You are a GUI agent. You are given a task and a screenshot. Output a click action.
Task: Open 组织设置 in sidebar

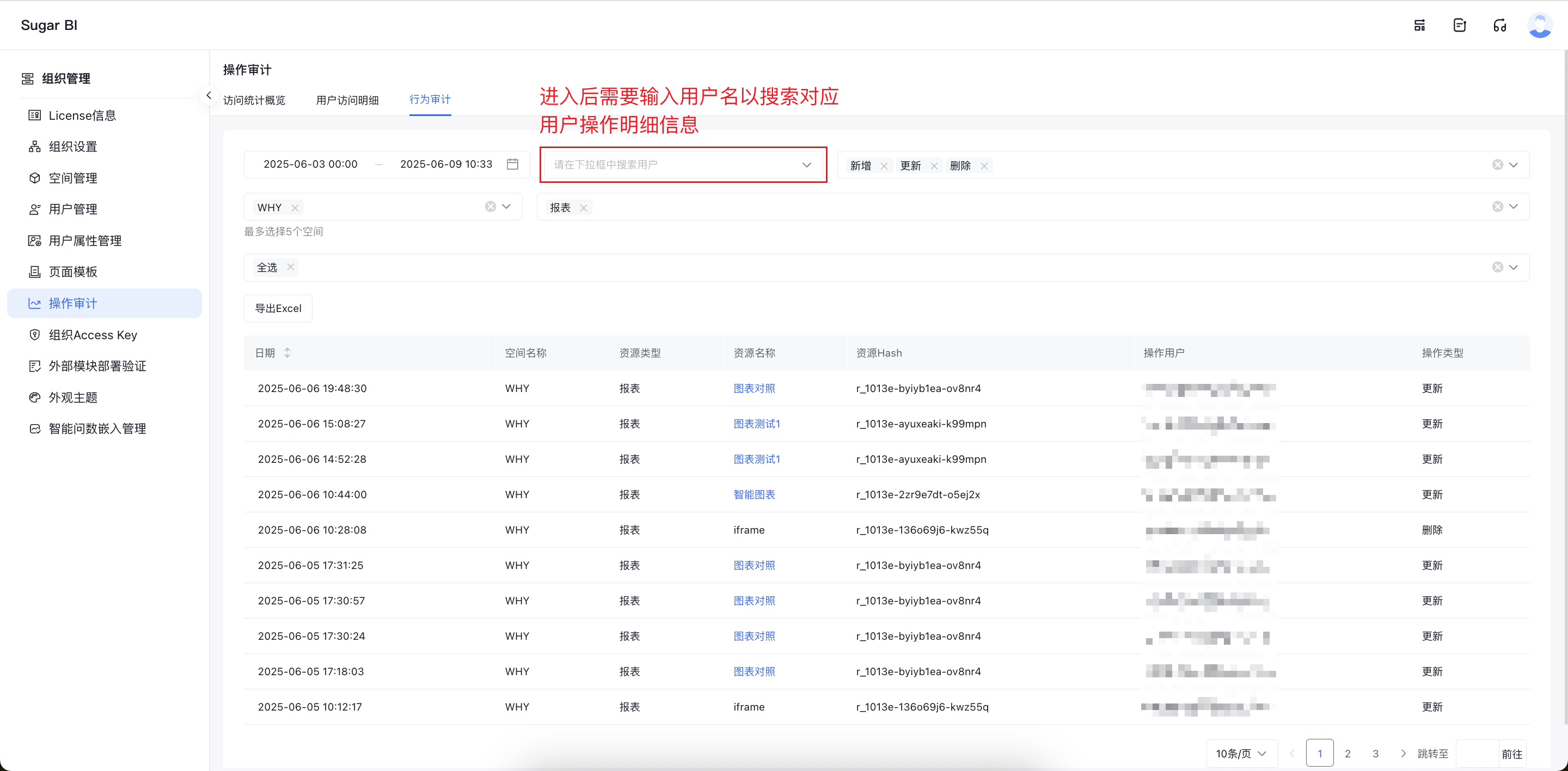click(x=104, y=146)
